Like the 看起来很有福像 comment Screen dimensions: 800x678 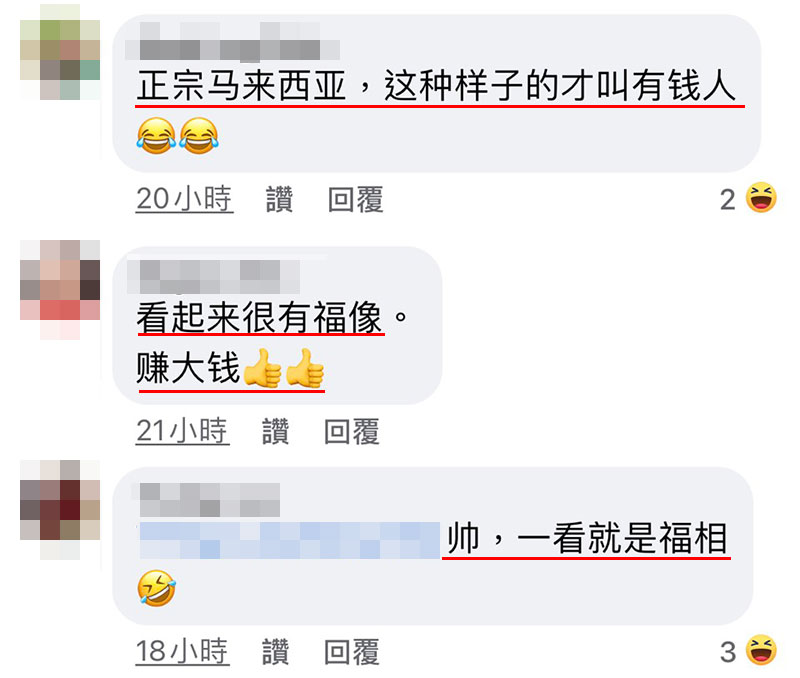point(276,431)
